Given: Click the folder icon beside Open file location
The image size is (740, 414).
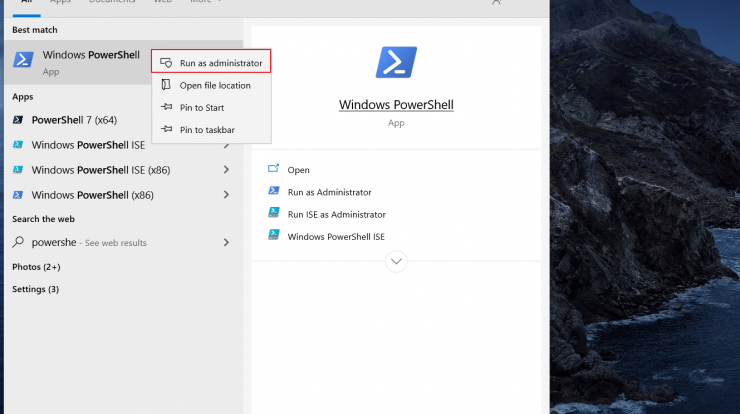Looking at the screenshot, I should pos(166,85).
